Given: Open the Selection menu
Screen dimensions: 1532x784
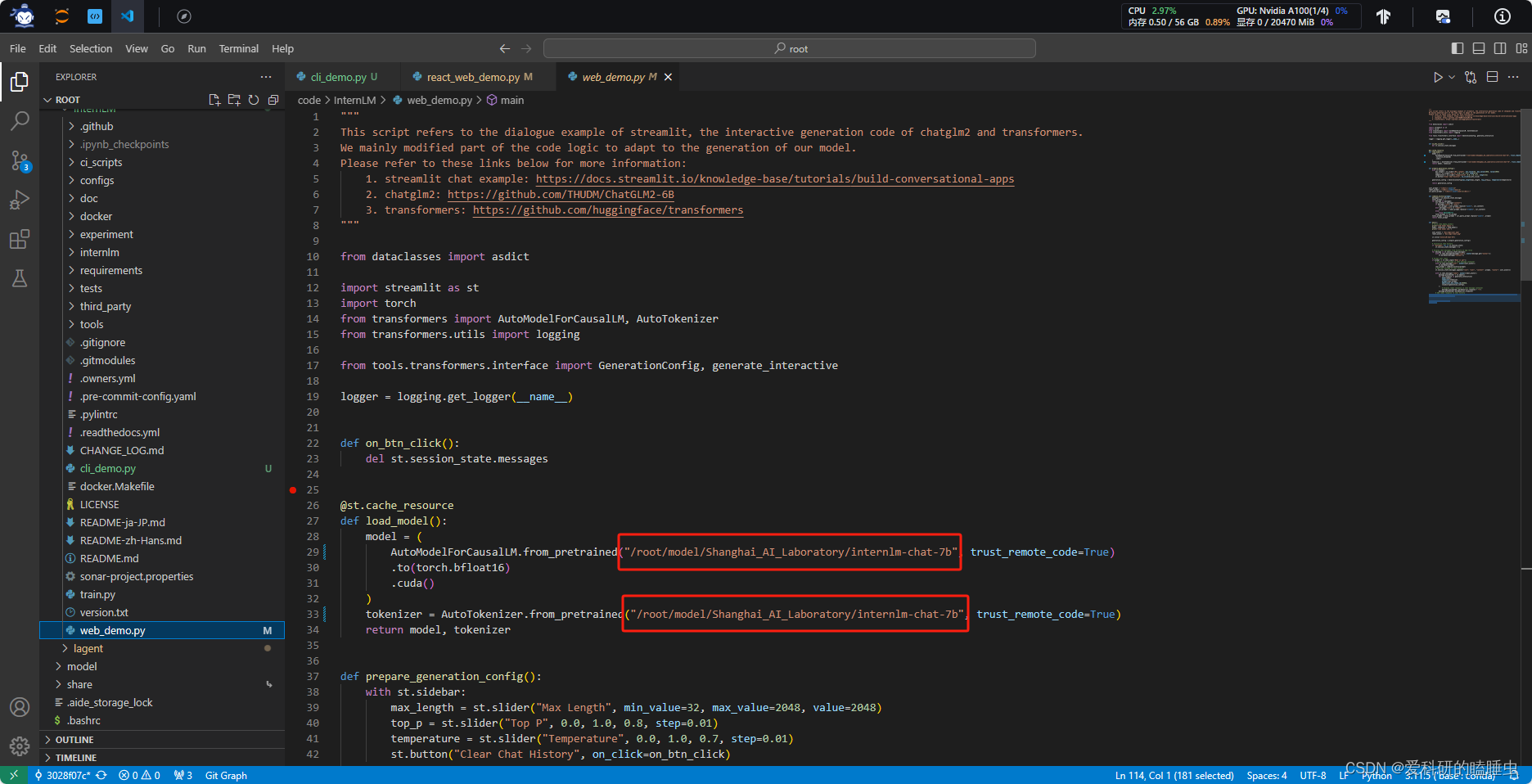Looking at the screenshot, I should pos(91,49).
